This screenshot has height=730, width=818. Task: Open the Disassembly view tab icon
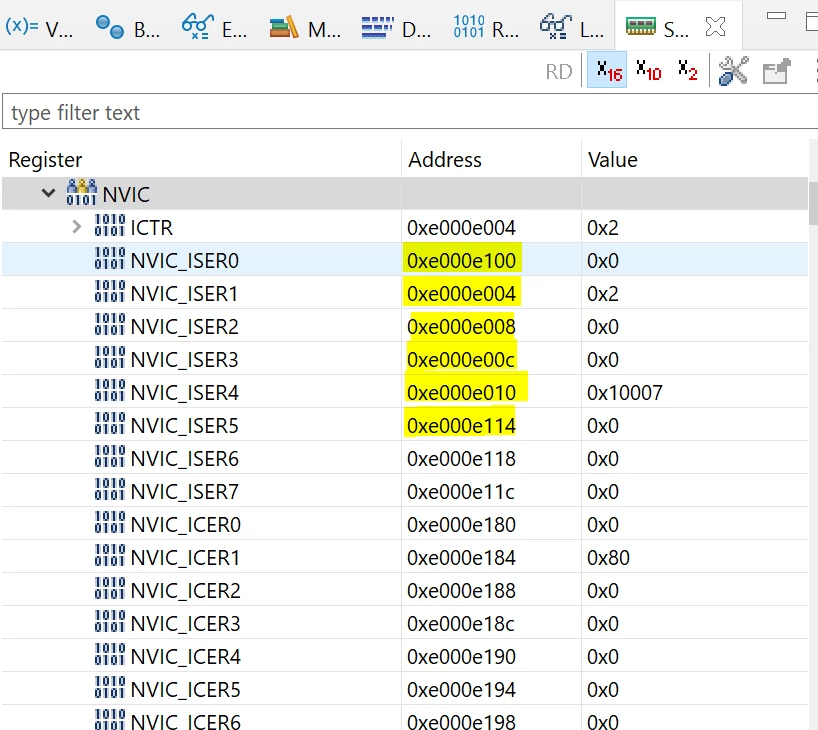click(377, 27)
